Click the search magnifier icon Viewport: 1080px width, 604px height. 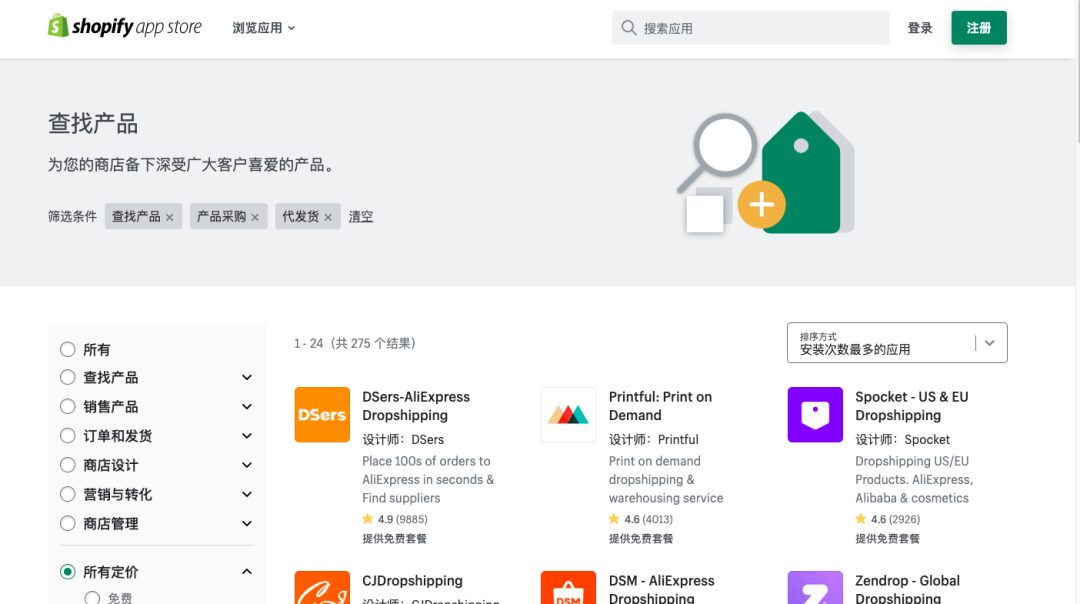pos(628,28)
